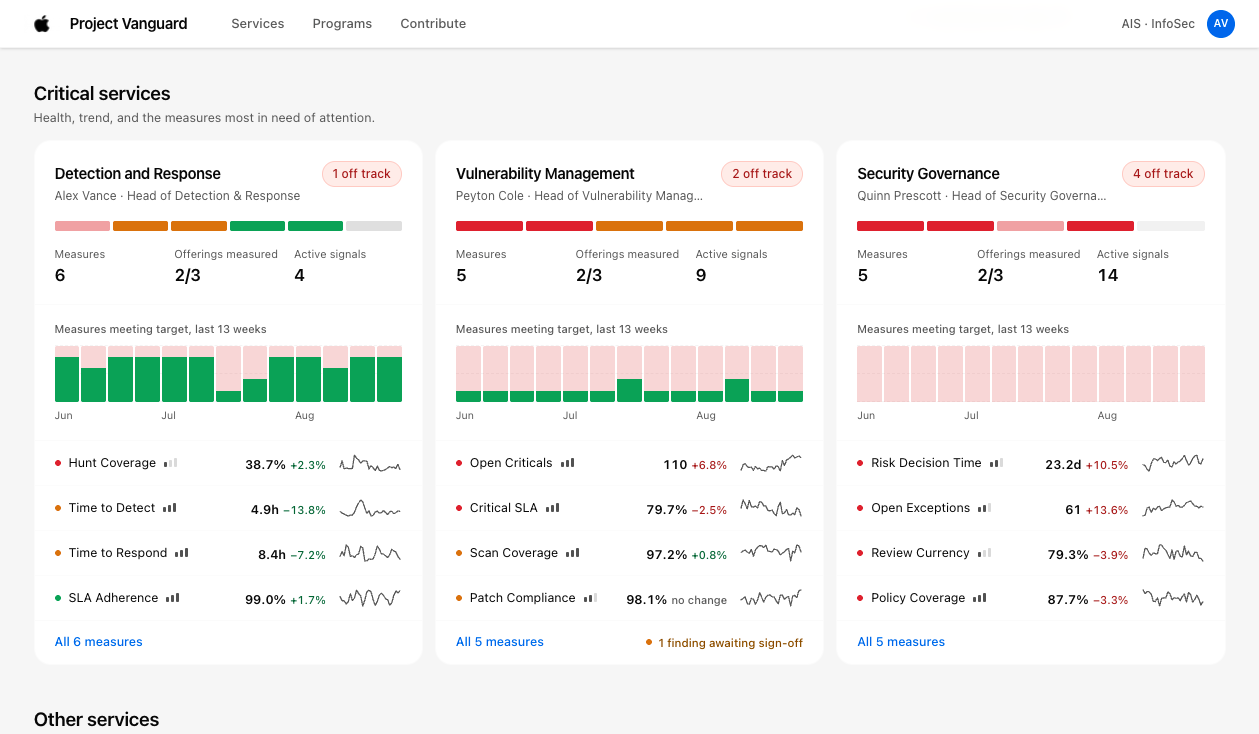The image size is (1259, 734).
Task: Click signal bars icon beside SLA Adherence
Action: point(173,598)
